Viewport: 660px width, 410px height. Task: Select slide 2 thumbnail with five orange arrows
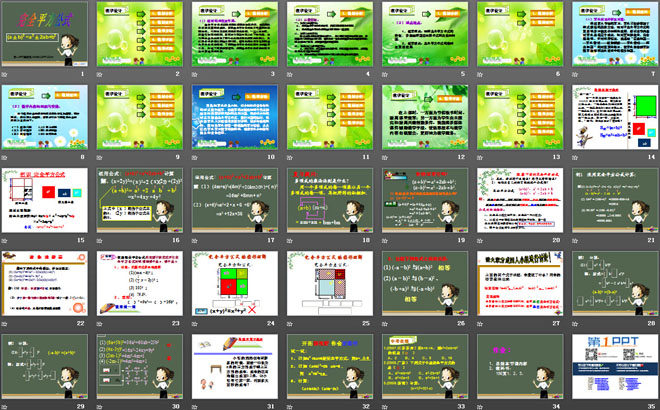point(140,34)
